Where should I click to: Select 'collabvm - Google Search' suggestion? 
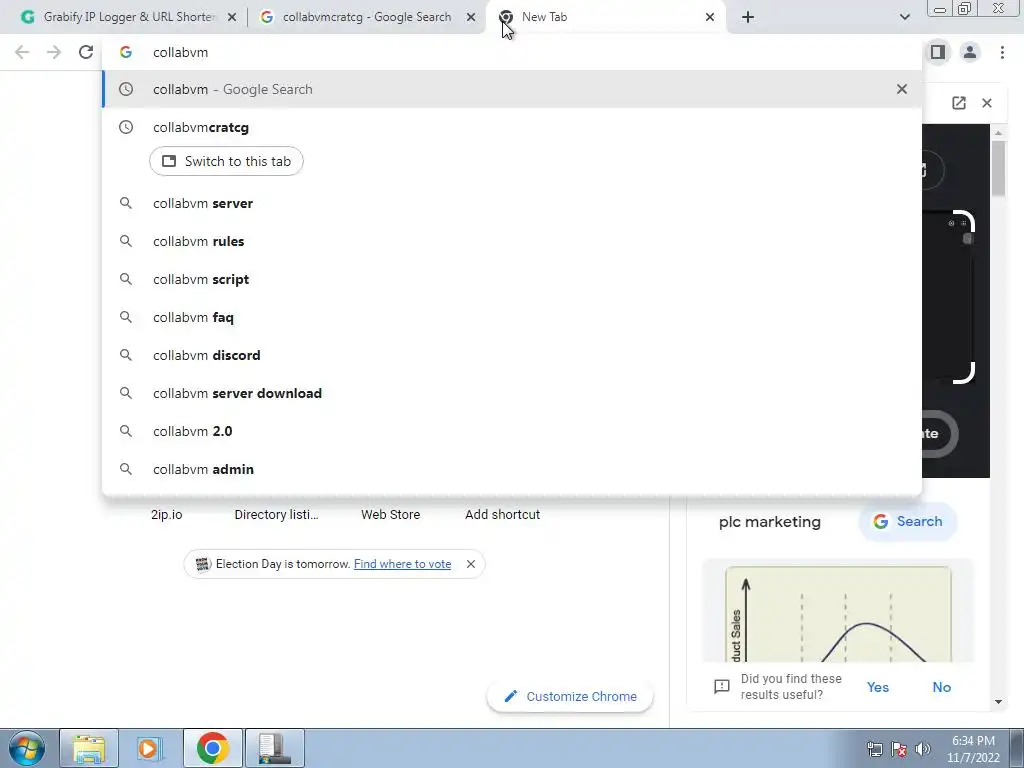tap(511, 89)
